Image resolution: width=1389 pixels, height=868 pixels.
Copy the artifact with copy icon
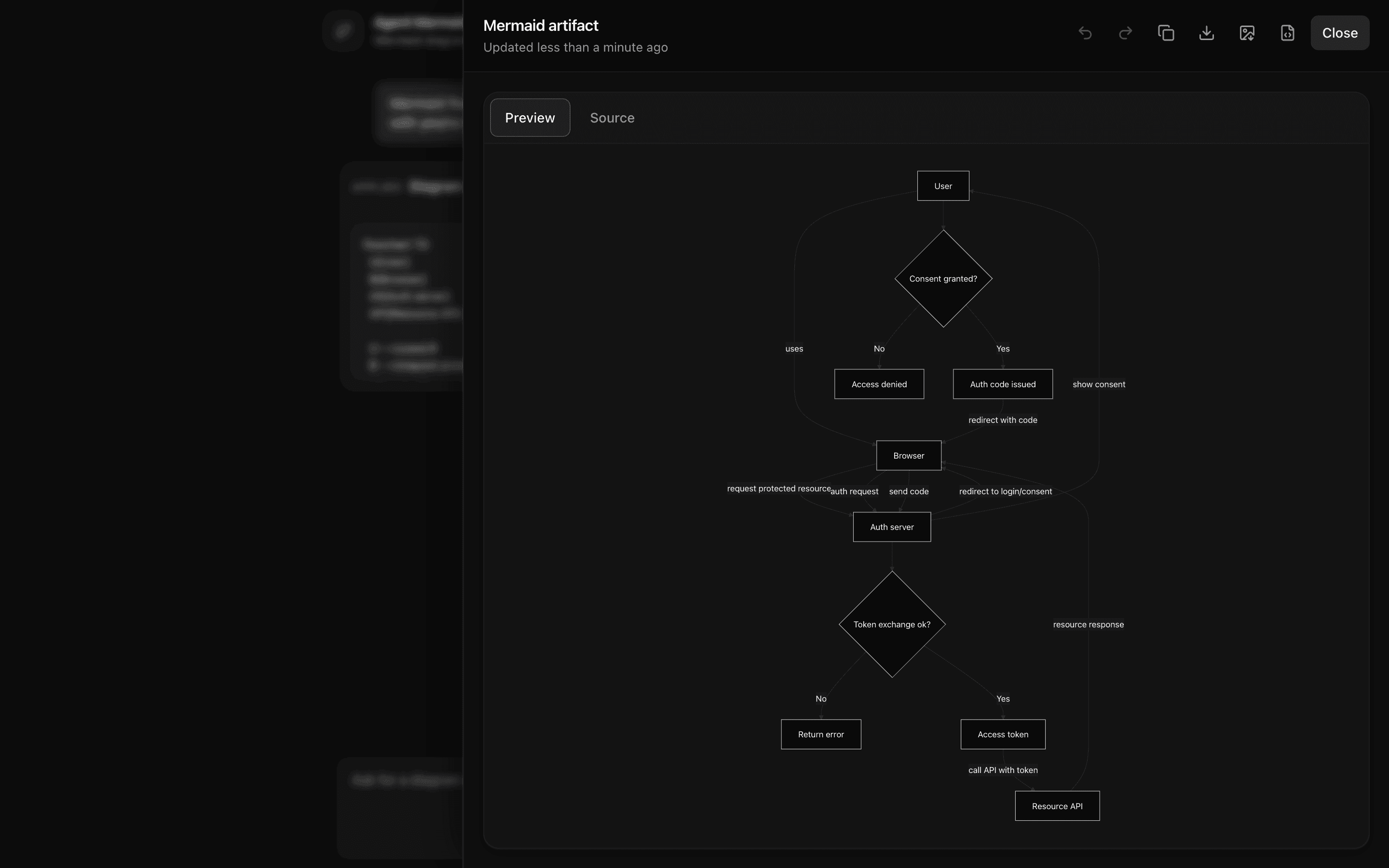(x=1166, y=33)
